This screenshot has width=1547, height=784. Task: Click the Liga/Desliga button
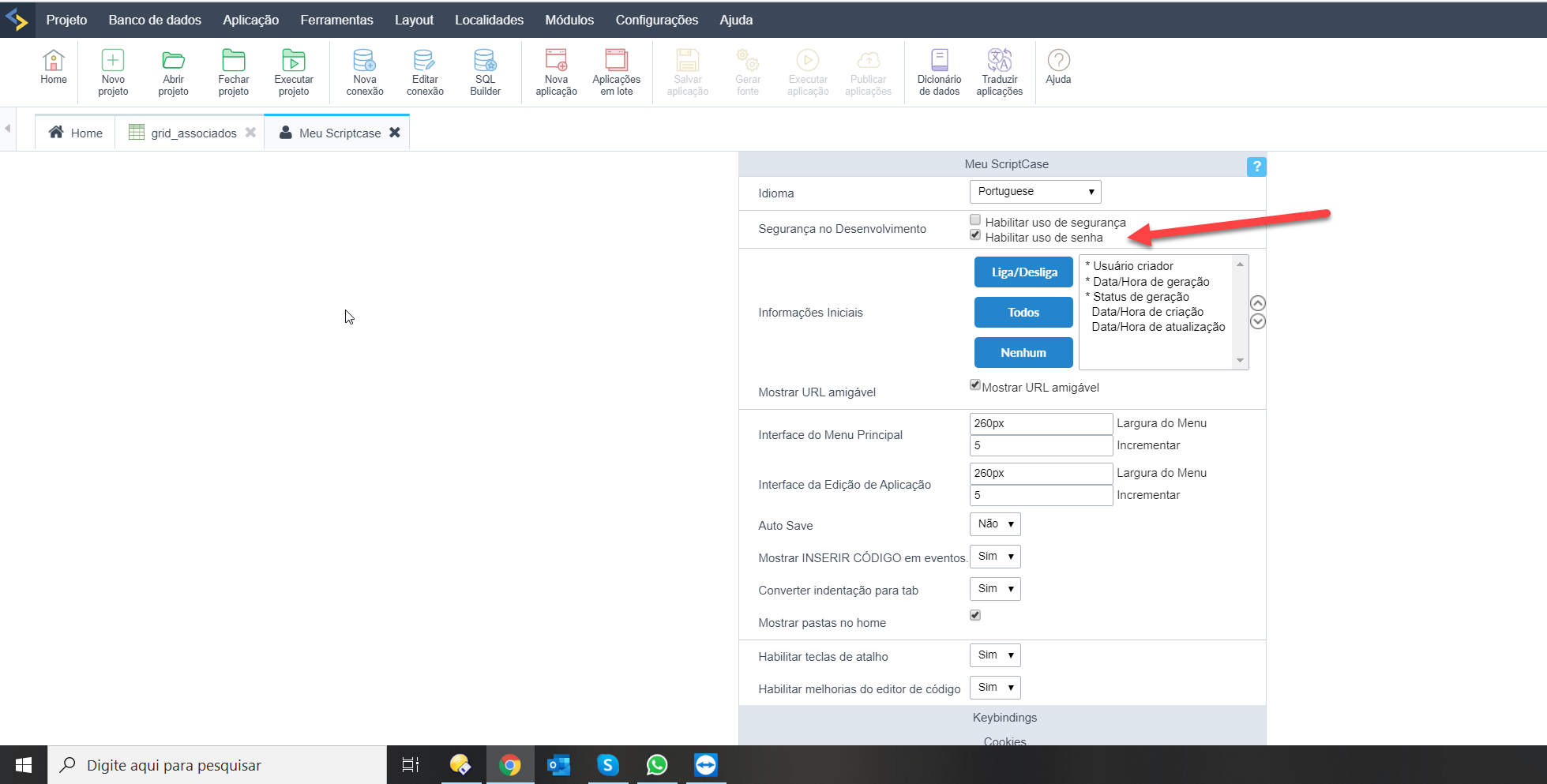[x=1023, y=272]
